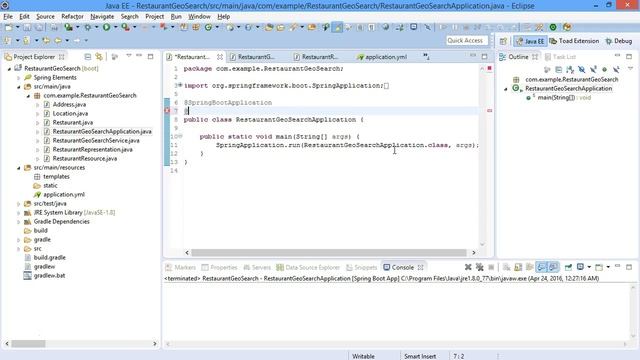Image resolution: width=640 pixels, height=360 pixels.
Task: Expand JRE System Library node
Action: [18, 213]
